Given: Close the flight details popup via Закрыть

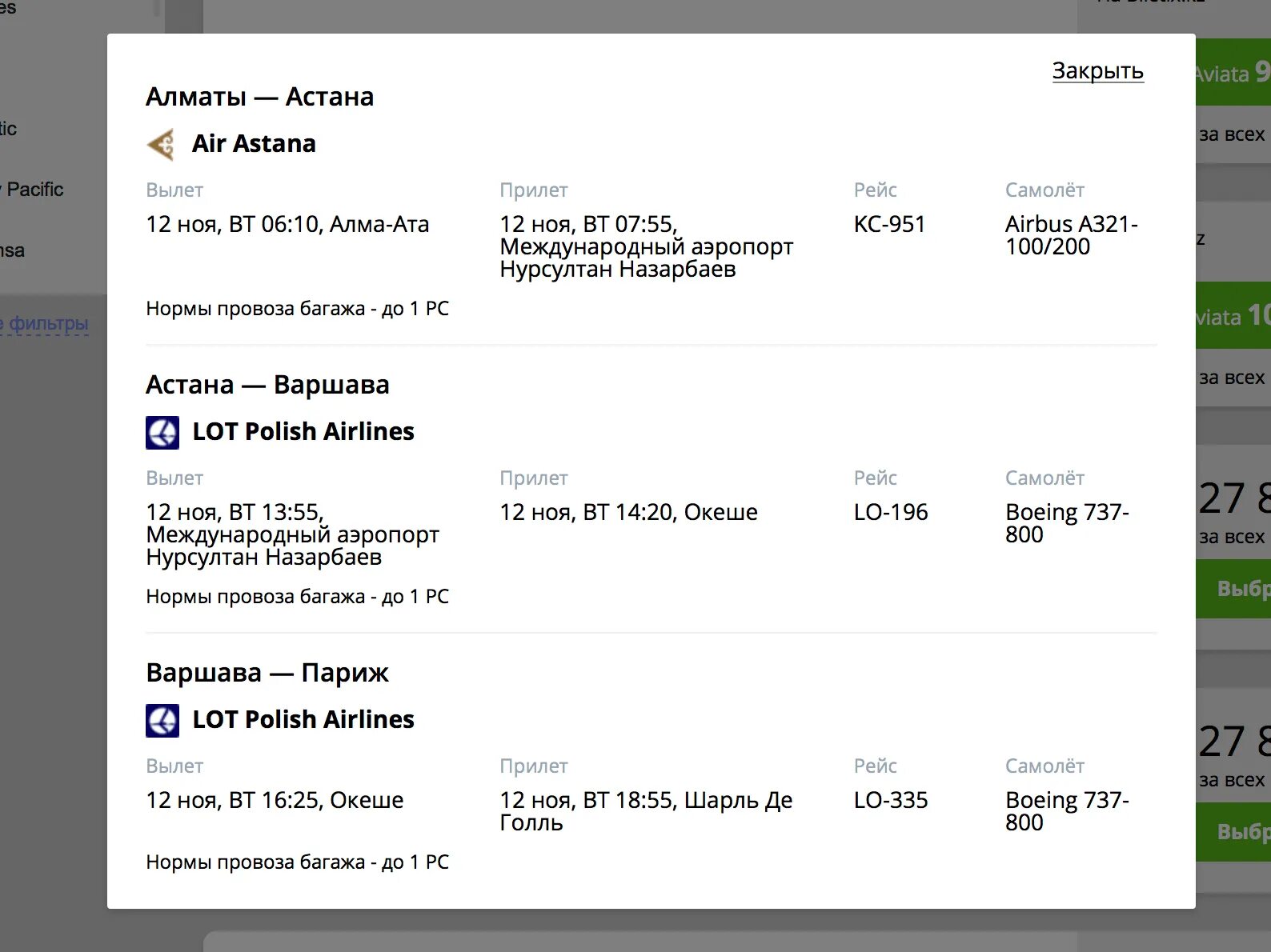Looking at the screenshot, I should 1097,71.
